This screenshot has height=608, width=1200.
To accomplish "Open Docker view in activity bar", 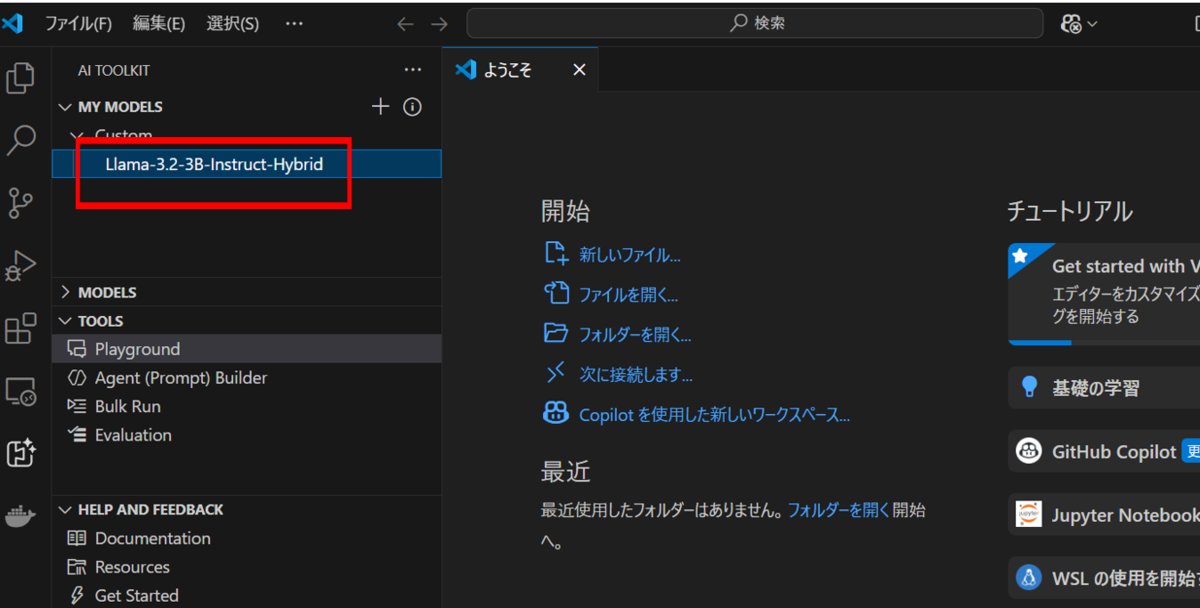I will point(20,516).
